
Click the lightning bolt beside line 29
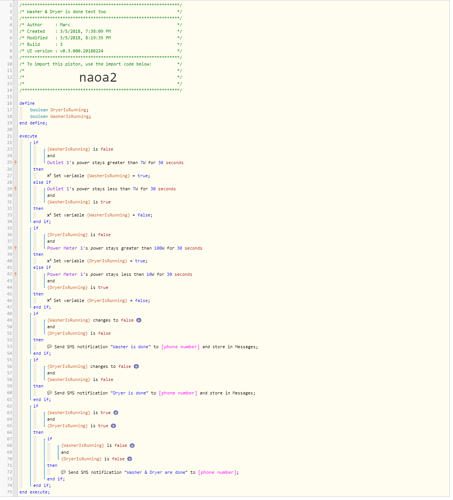15,190
